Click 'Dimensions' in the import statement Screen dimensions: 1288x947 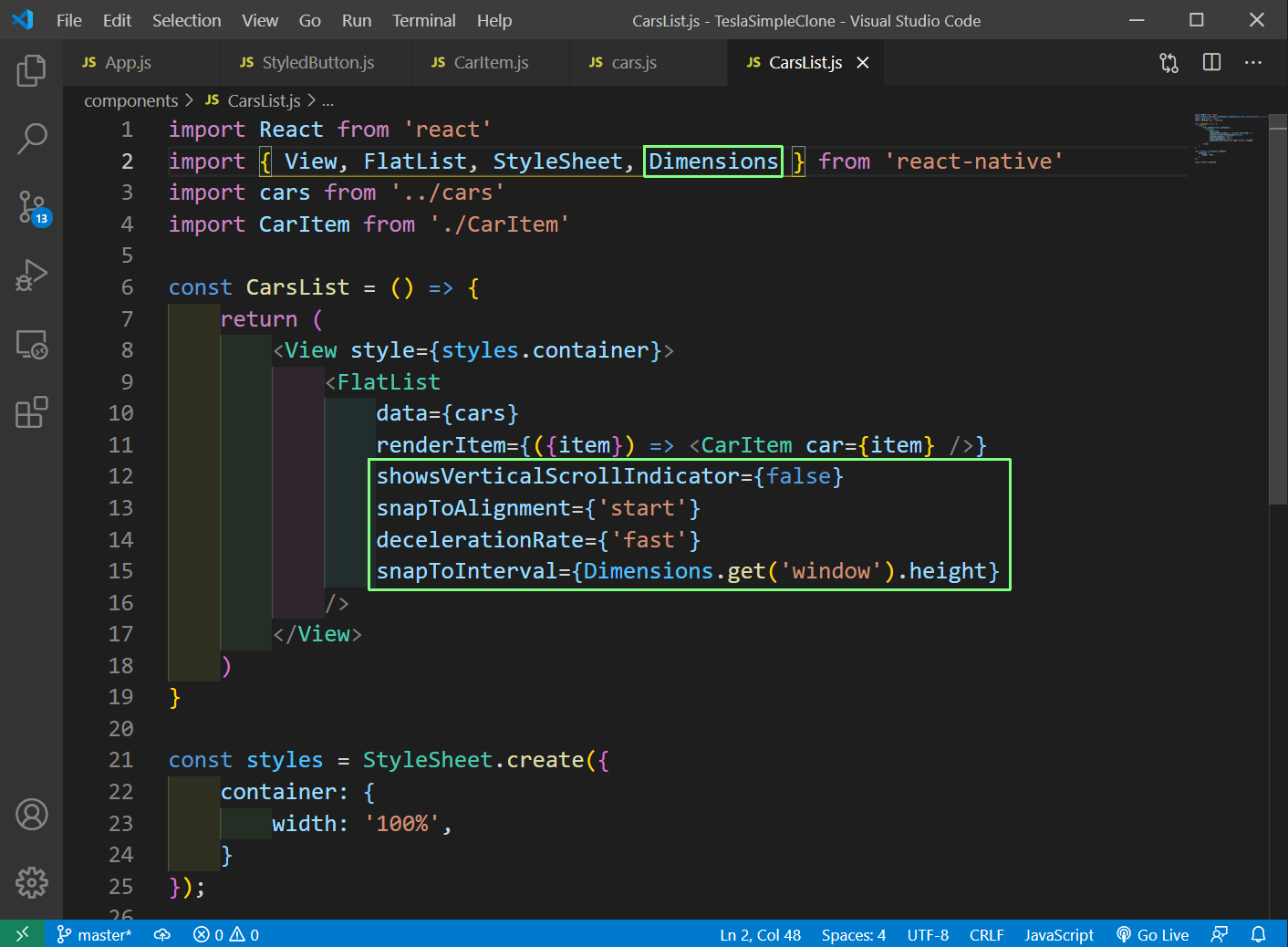tap(713, 161)
